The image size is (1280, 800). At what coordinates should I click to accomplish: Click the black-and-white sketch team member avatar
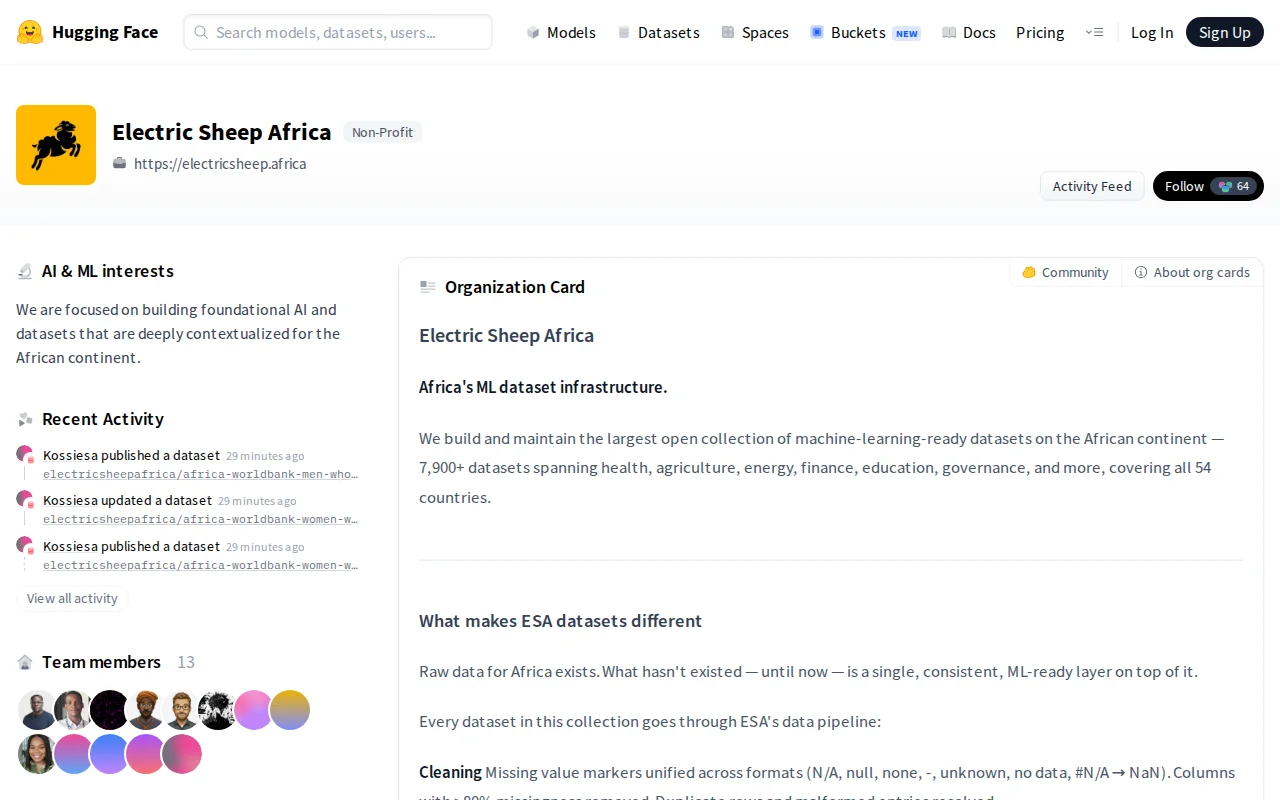click(x=218, y=710)
